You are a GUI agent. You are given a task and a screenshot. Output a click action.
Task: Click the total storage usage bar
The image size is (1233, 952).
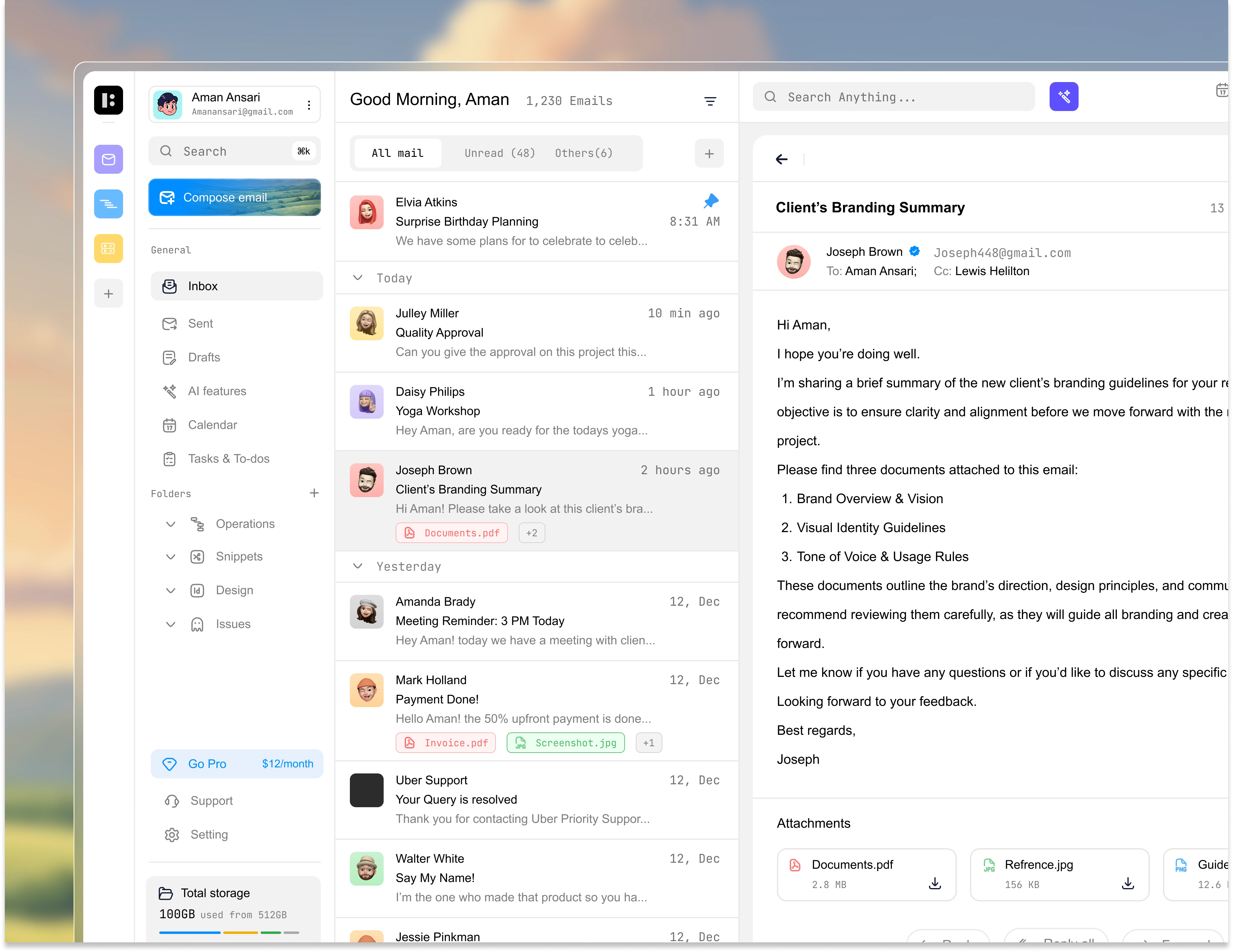click(229, 932)
